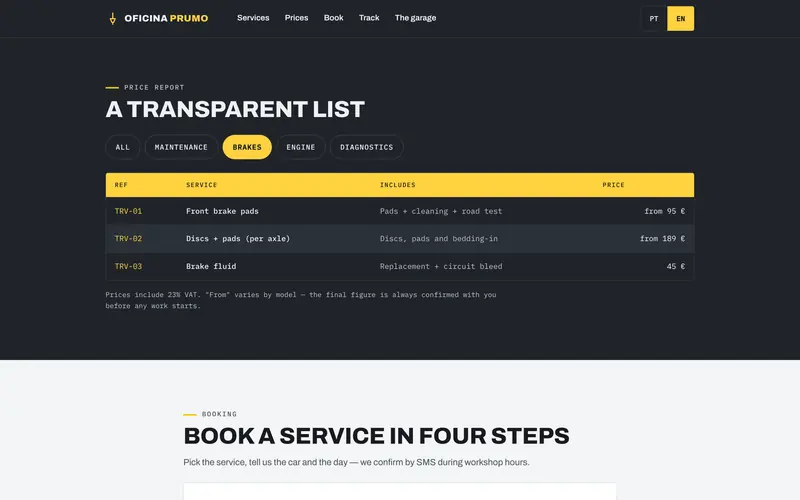Click the Oficina Prumo plumb-bob logo icon
The width and height of the screenshot is (800, 500).
[112, 19]
